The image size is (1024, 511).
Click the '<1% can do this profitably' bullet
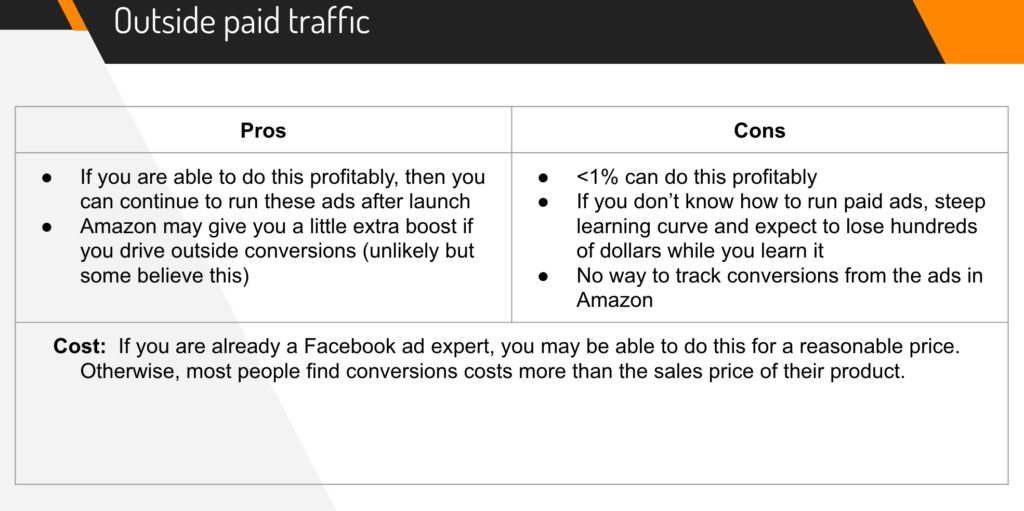click(x=696, y=177)
